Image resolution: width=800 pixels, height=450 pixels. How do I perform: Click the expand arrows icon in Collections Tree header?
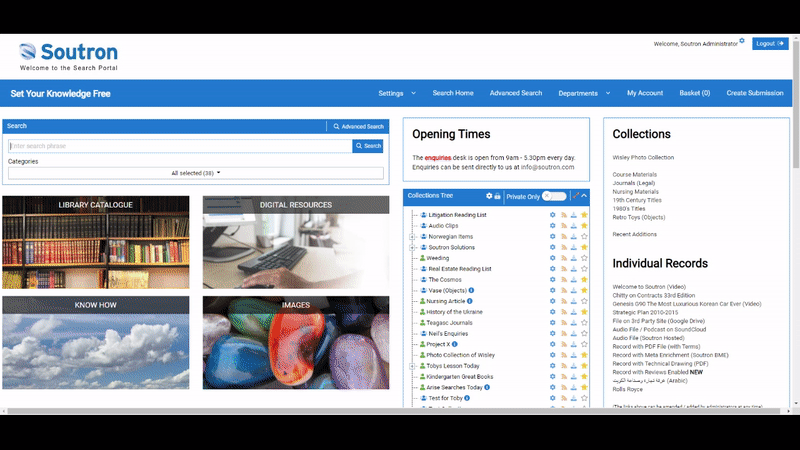click(576, 195)
